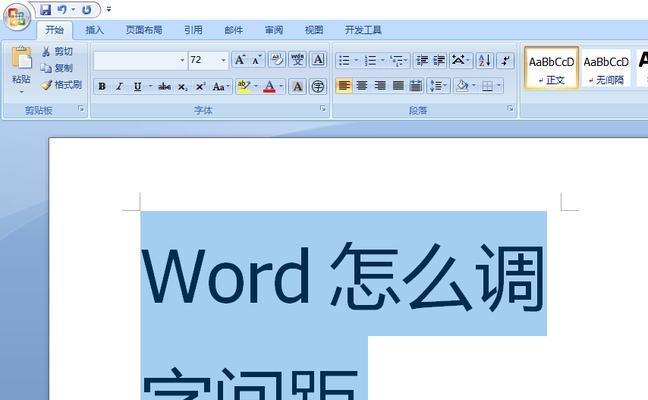Open Asian layout 中文版式 icon
This screenshot has width=648, height=400.
(458, 61)
